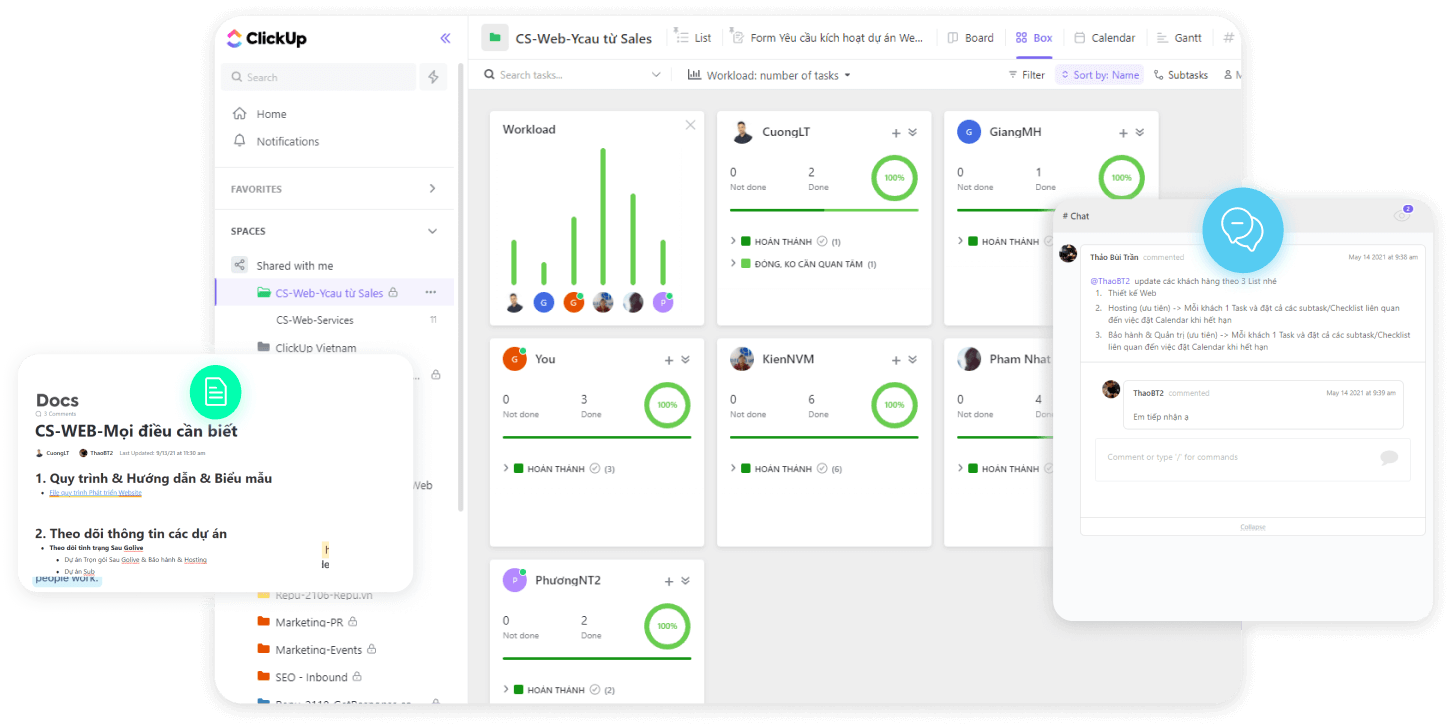1453x728 pixels.
Task: Collapse the sidebar using the double-chevron icon
Action: [445, 39]
